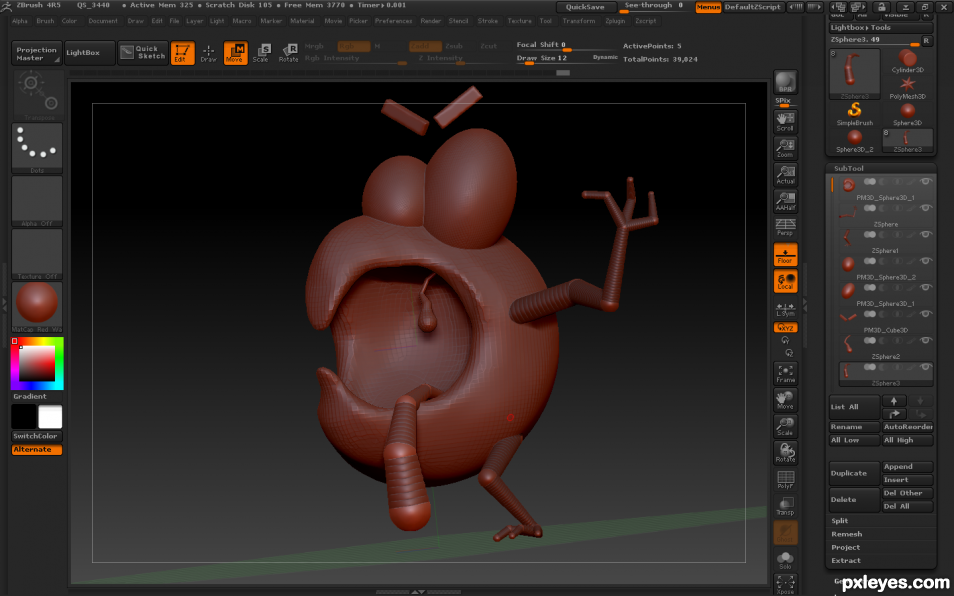Open the Zplugin menu

[x=615, y=21]
